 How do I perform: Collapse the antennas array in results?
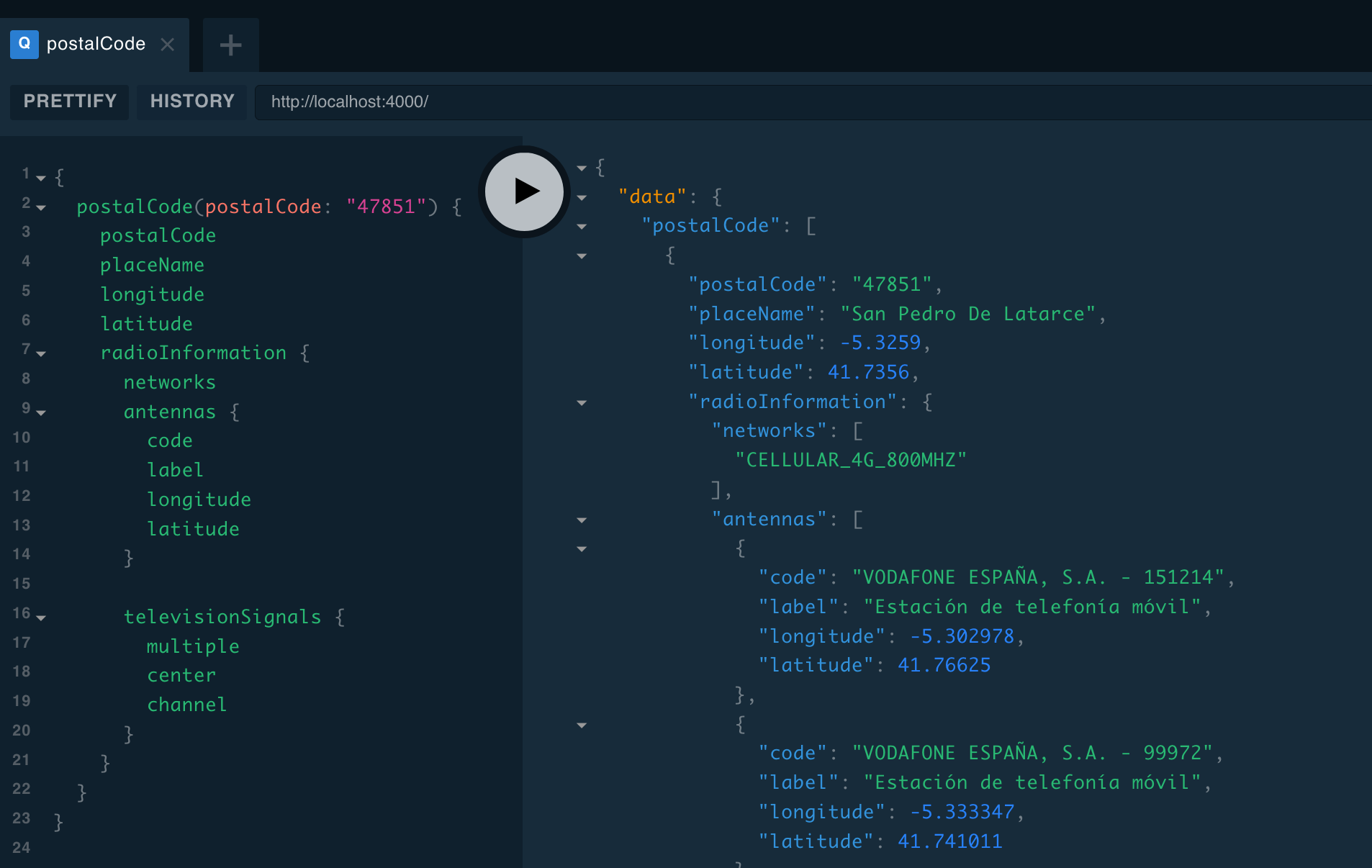pyautogui.click(x=582, y=520)
